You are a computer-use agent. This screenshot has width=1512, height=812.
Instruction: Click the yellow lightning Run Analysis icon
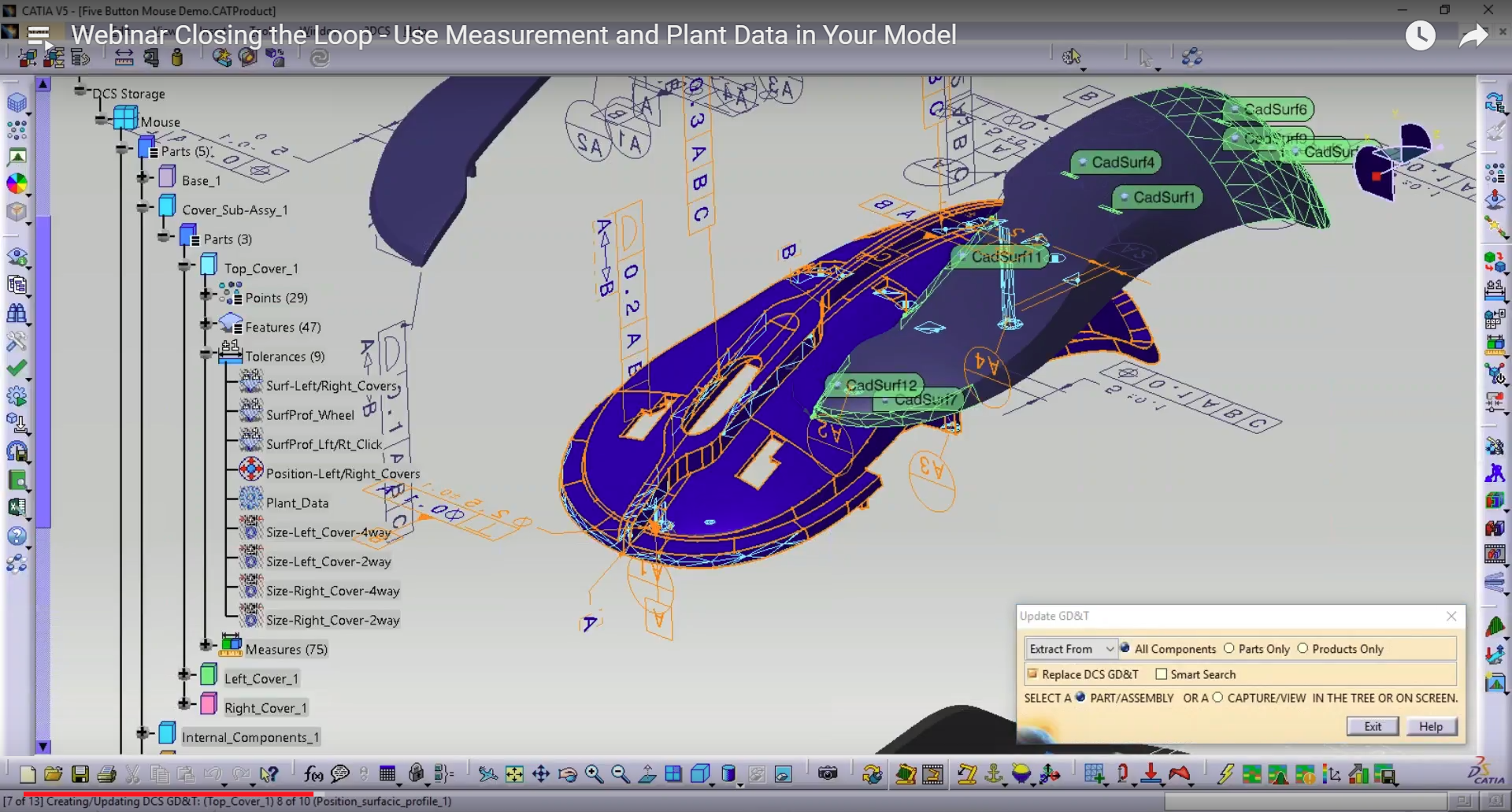point(1225,774)
